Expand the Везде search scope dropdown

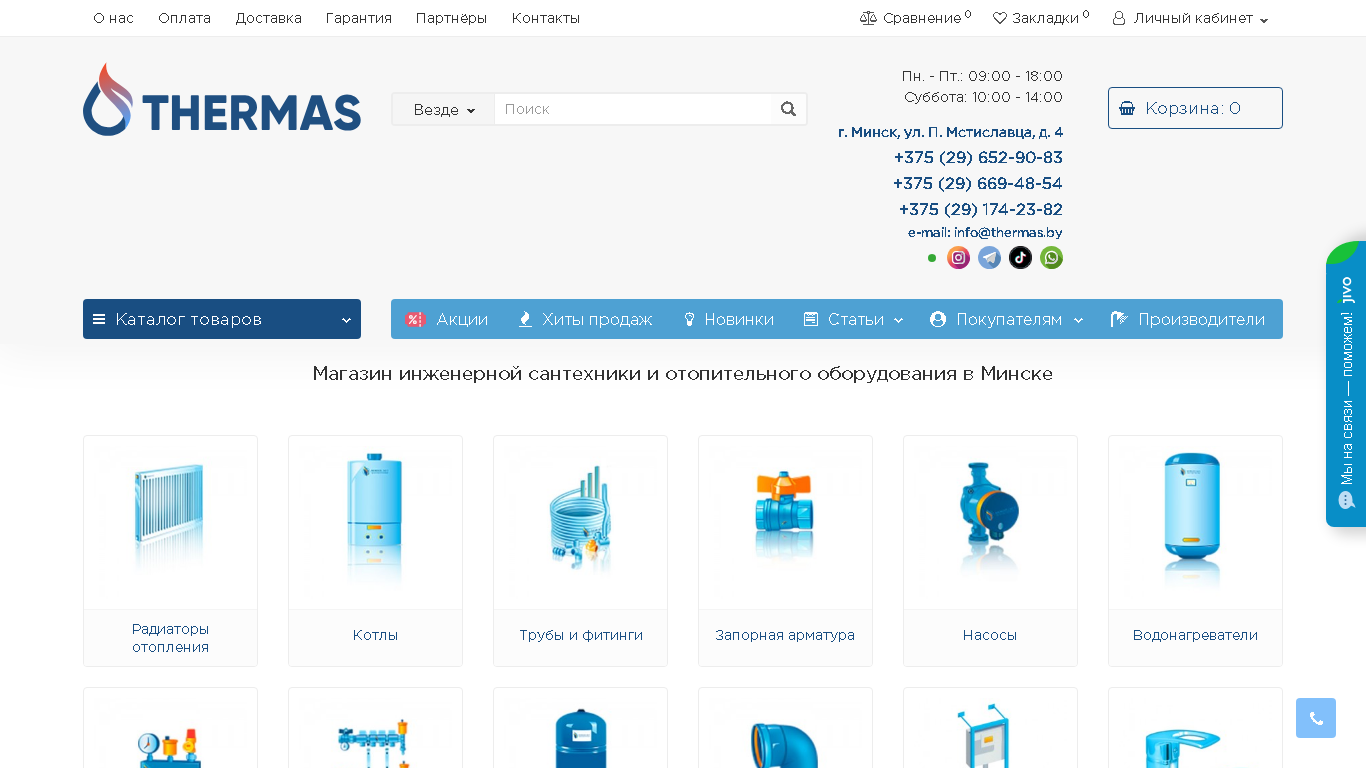click(443, 109)
